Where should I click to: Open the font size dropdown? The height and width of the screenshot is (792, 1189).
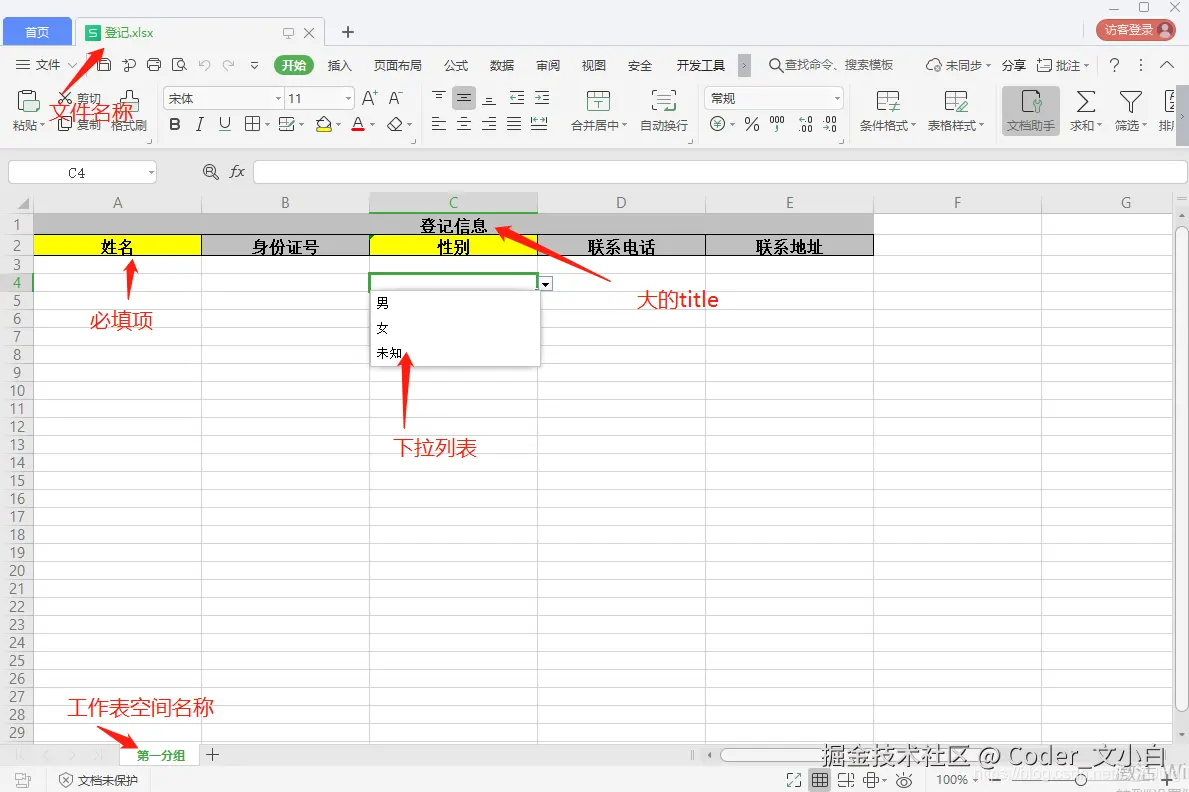[x=348, y=99]
